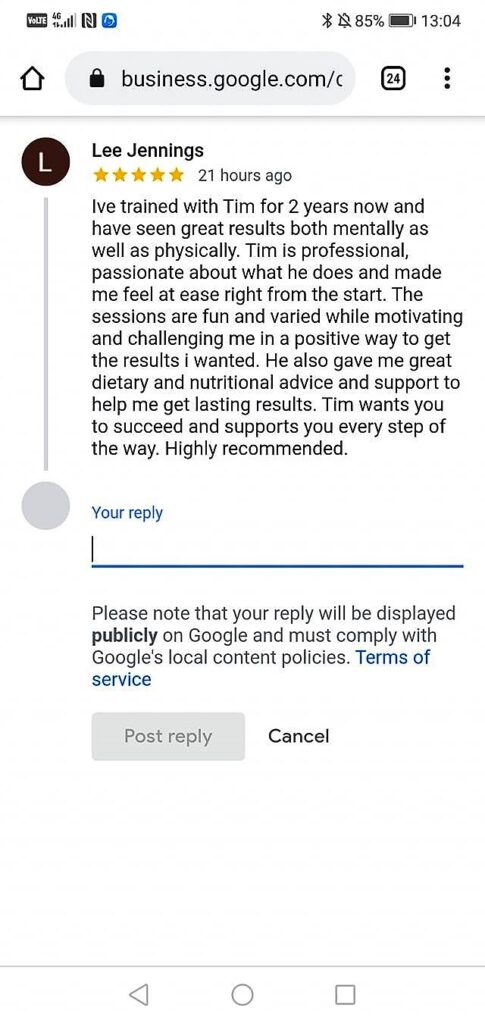Image resolution: width=485 pixels, height=1024 pixels.
Task: Open the Lee Jennings reviewer name
Action: point(148,150)
